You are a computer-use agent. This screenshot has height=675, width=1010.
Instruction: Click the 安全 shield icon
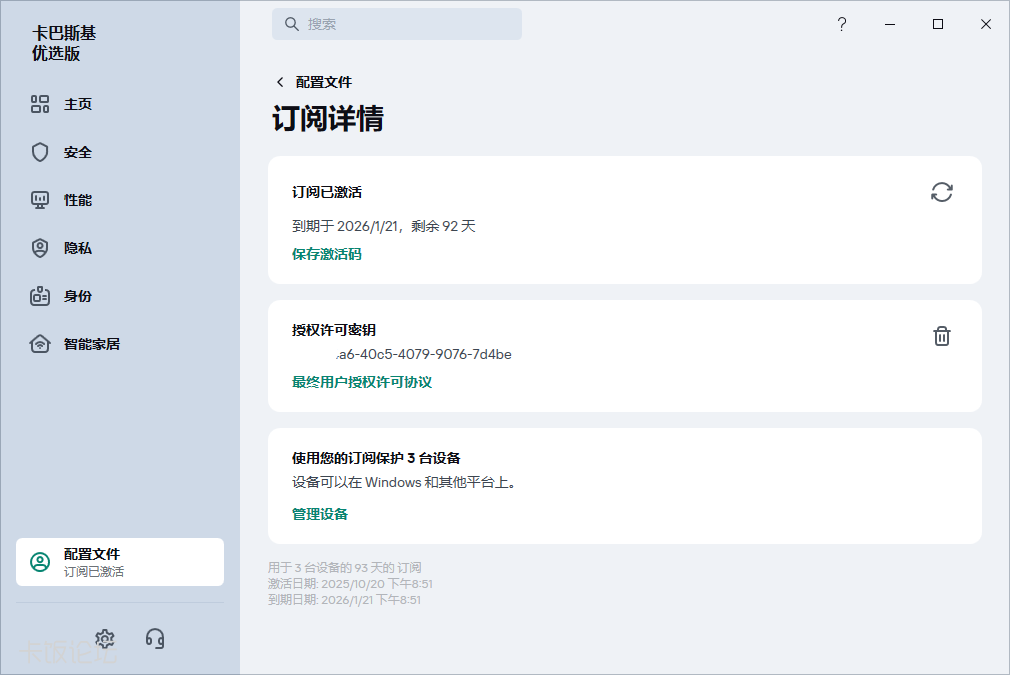pyautogui.click(x=40, y=152)
